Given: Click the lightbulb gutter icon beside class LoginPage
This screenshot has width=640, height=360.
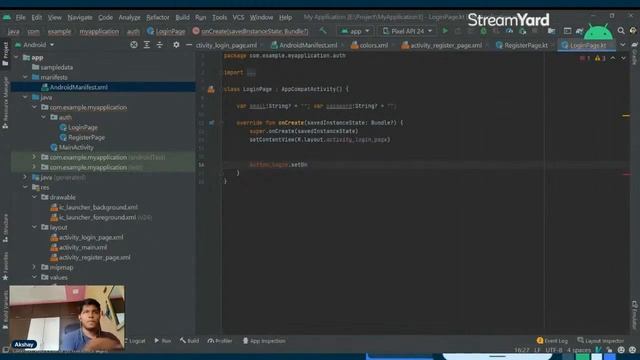Looking at the screenshot, I should tap(211, 89).
